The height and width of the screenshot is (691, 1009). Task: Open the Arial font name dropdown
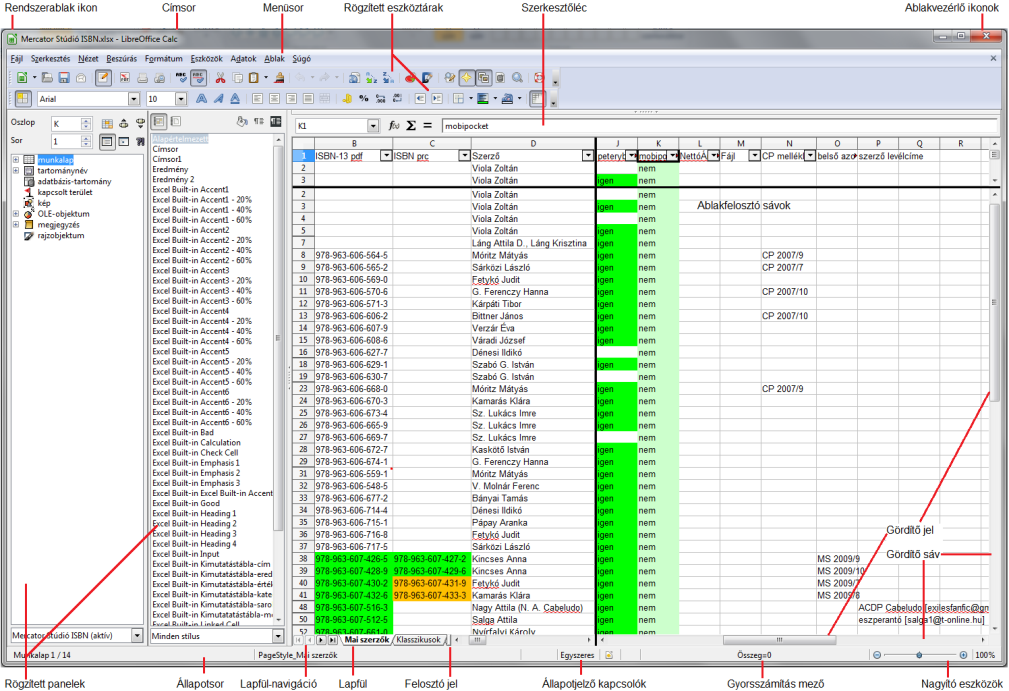[x=134, y=99]
